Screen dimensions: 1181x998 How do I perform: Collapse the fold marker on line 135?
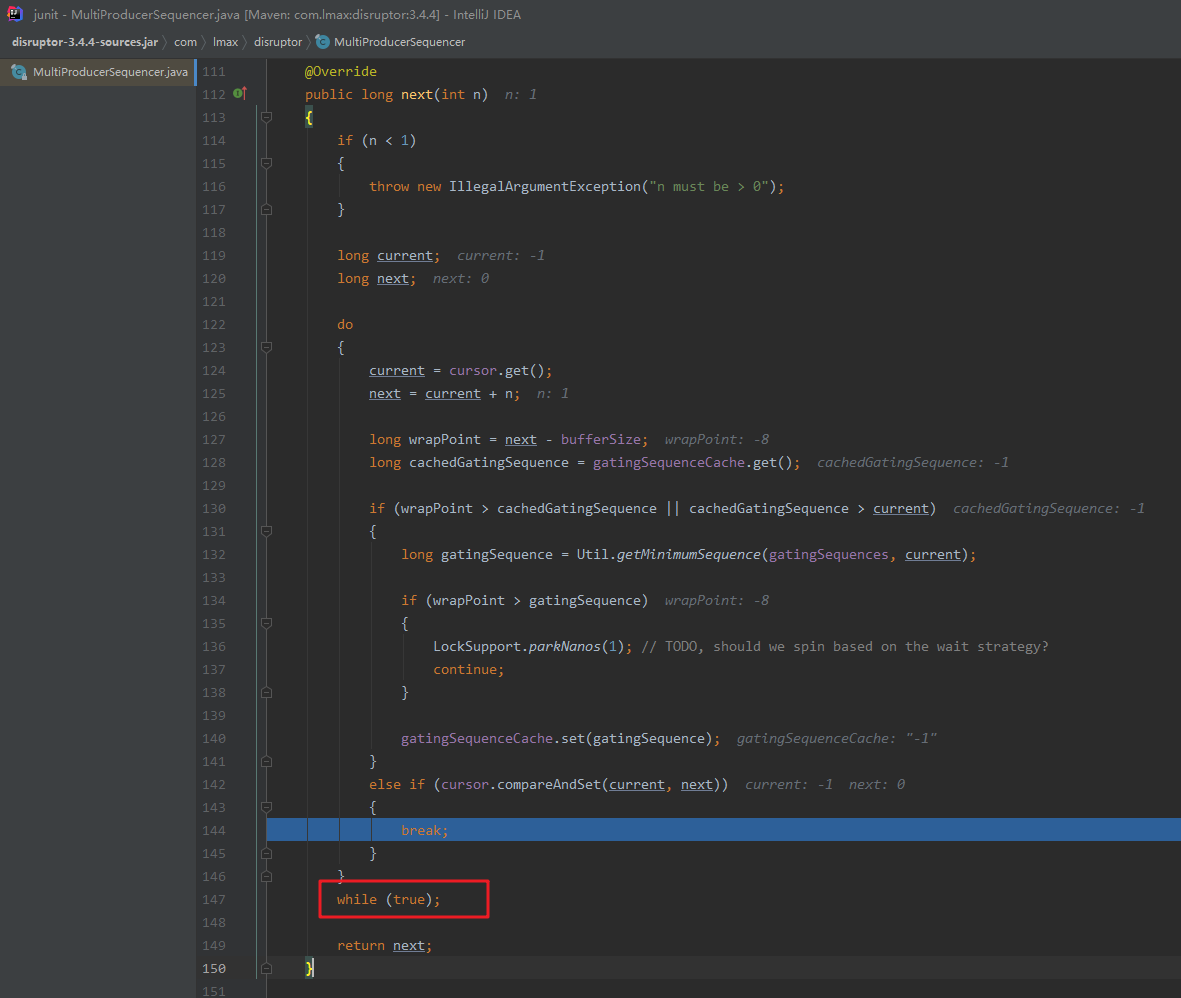point(266,624)
